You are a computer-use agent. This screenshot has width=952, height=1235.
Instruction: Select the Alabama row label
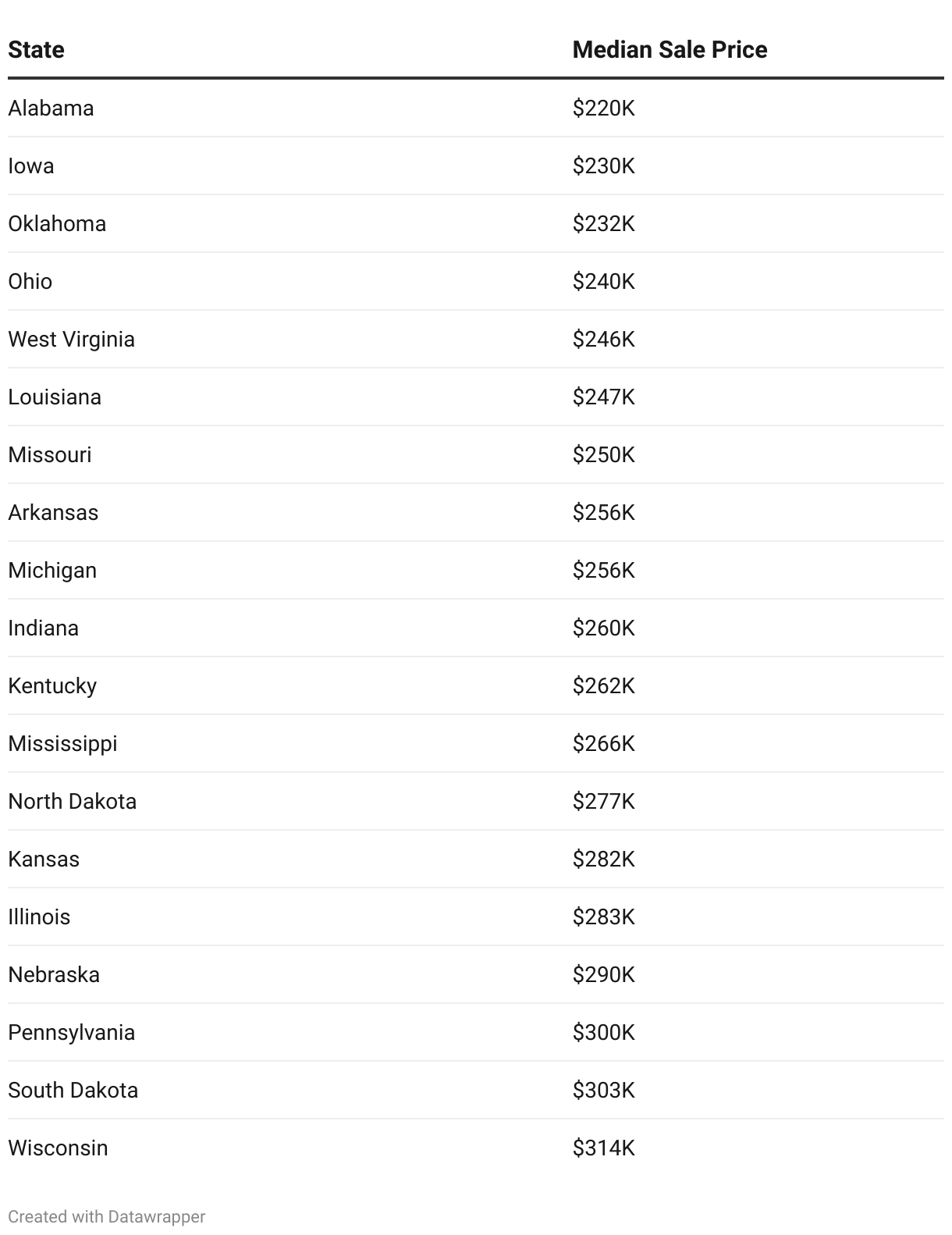coord(51,108)
